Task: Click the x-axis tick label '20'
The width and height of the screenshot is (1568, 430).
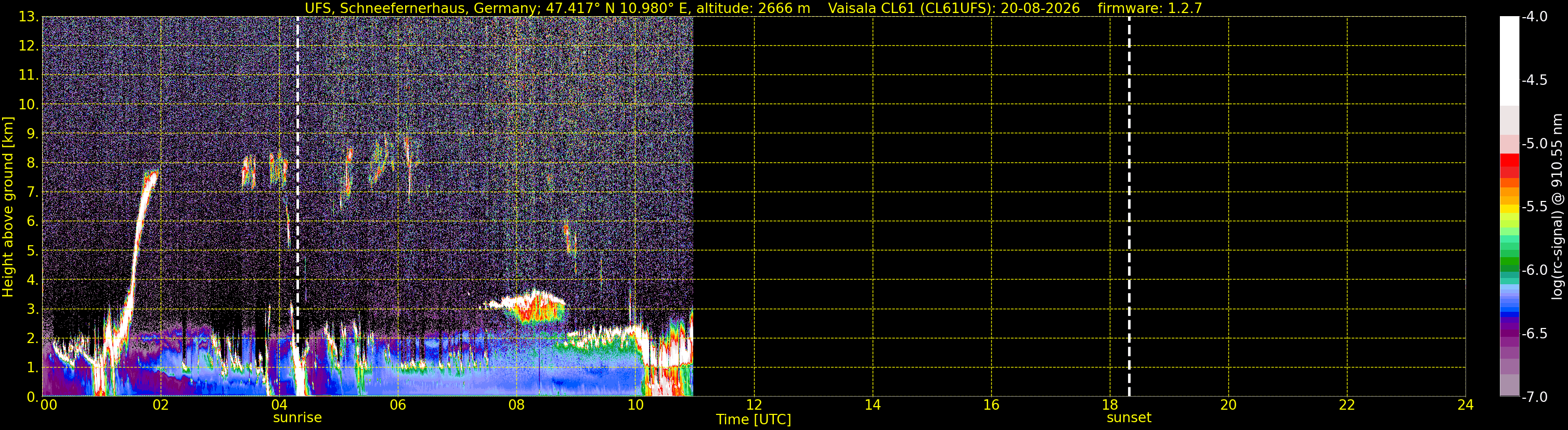Action: pos(1228,406)
